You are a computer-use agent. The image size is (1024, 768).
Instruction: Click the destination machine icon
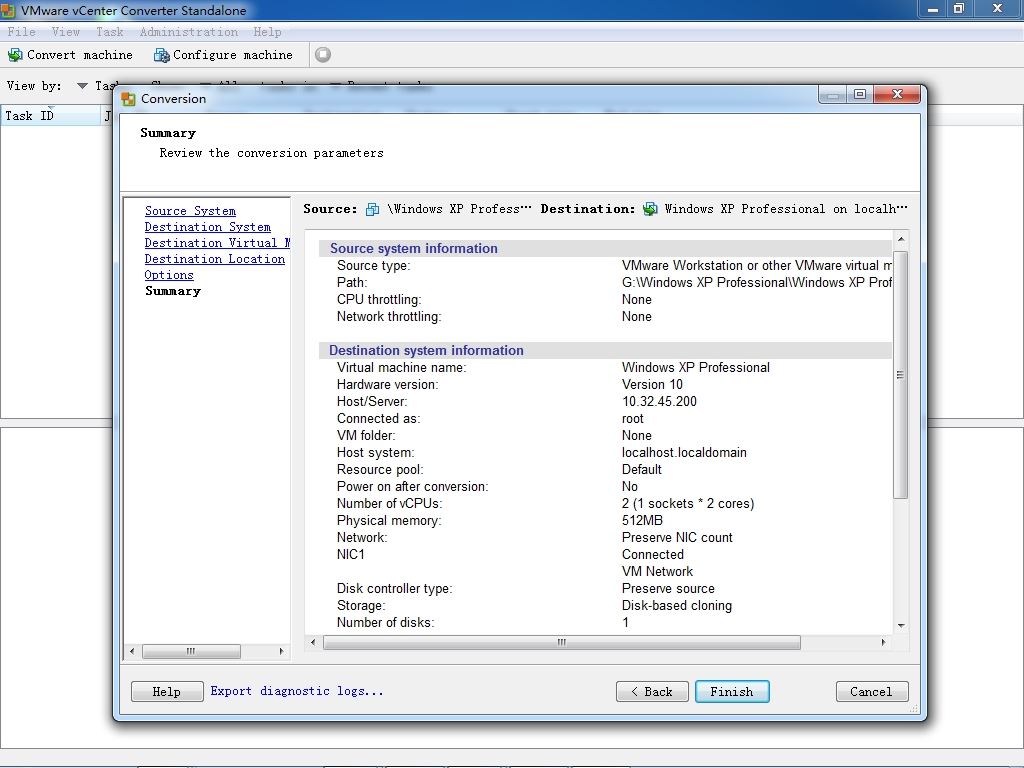coord(650,209)
